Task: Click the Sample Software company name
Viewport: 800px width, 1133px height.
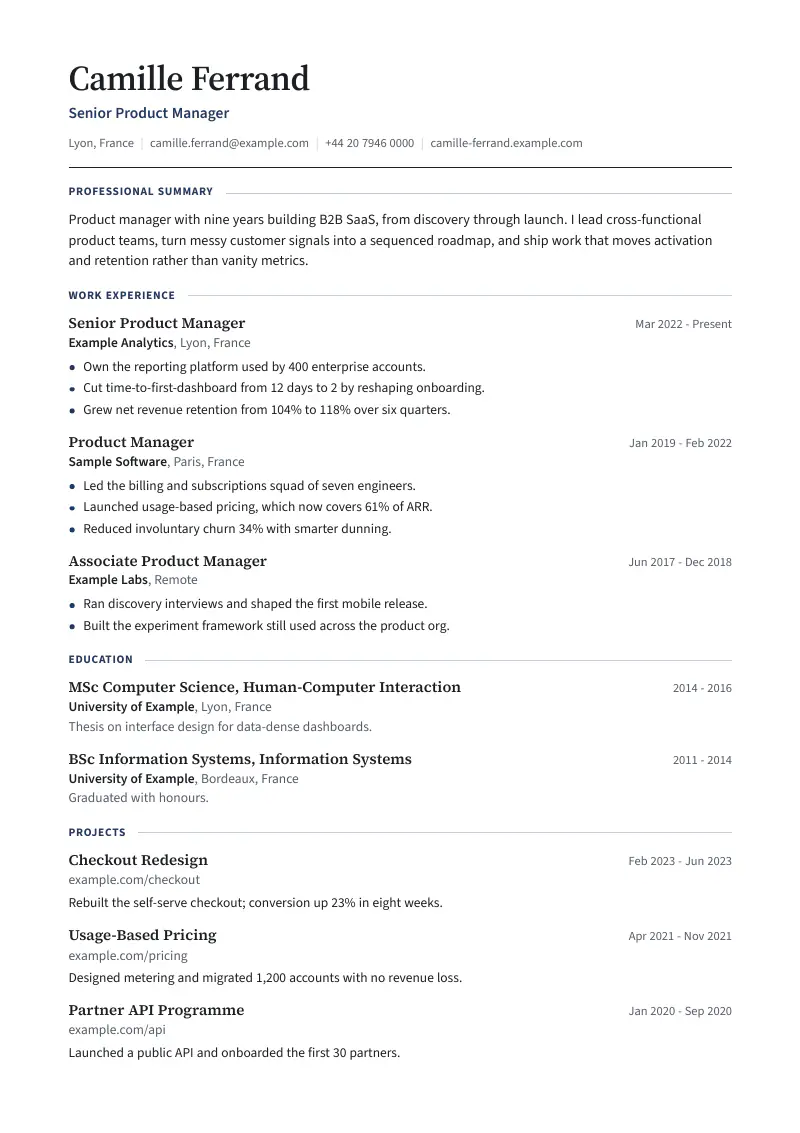Action: (x=118, y=462)
